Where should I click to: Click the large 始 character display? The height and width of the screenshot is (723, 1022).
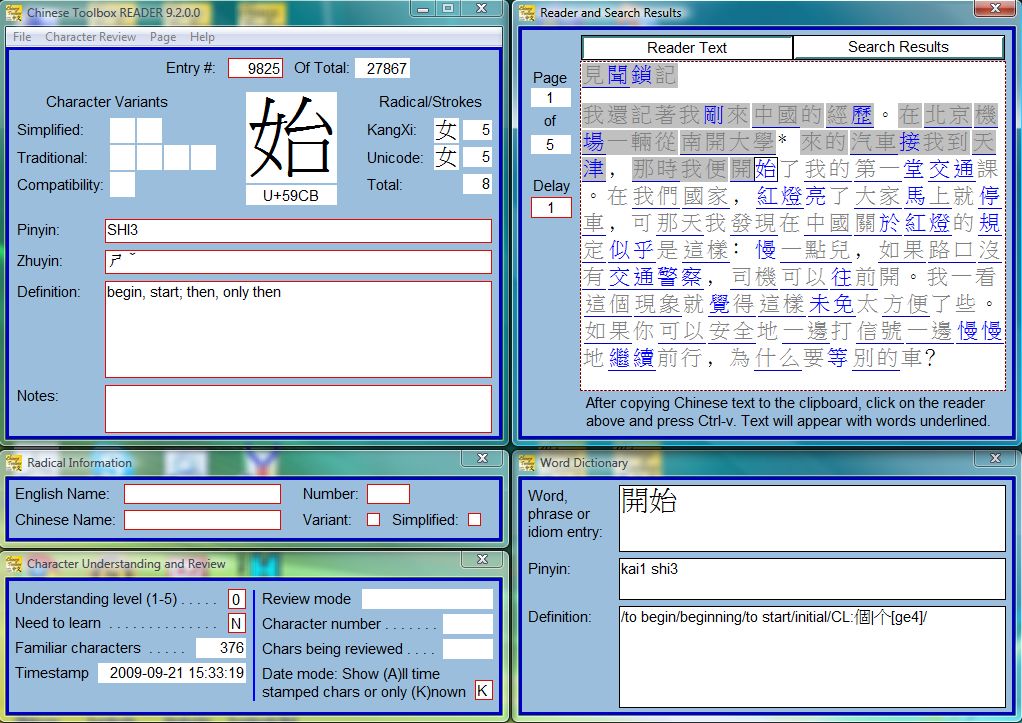coord(291,137)
